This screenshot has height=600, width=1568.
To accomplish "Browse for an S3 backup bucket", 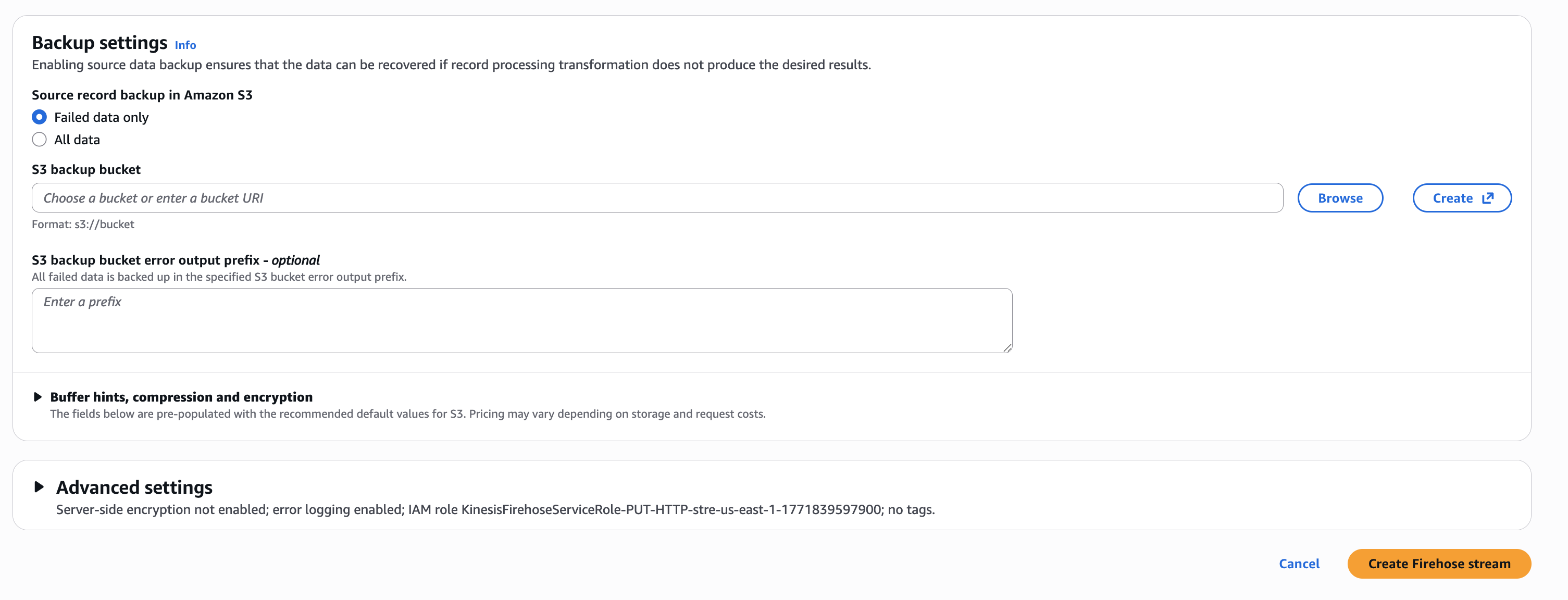I will tap(1340, 198).
